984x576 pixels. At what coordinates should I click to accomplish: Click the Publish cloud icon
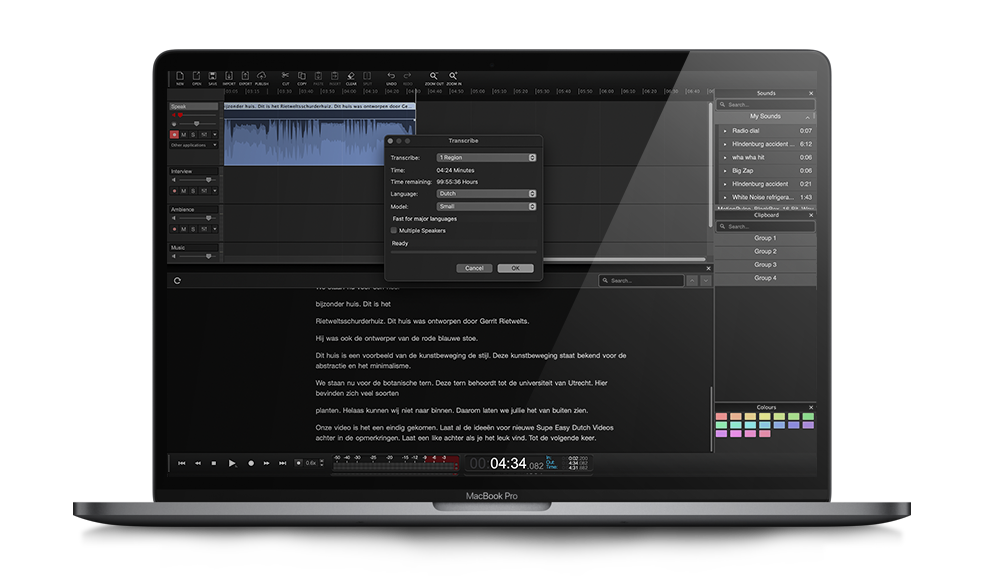[261, 76]
